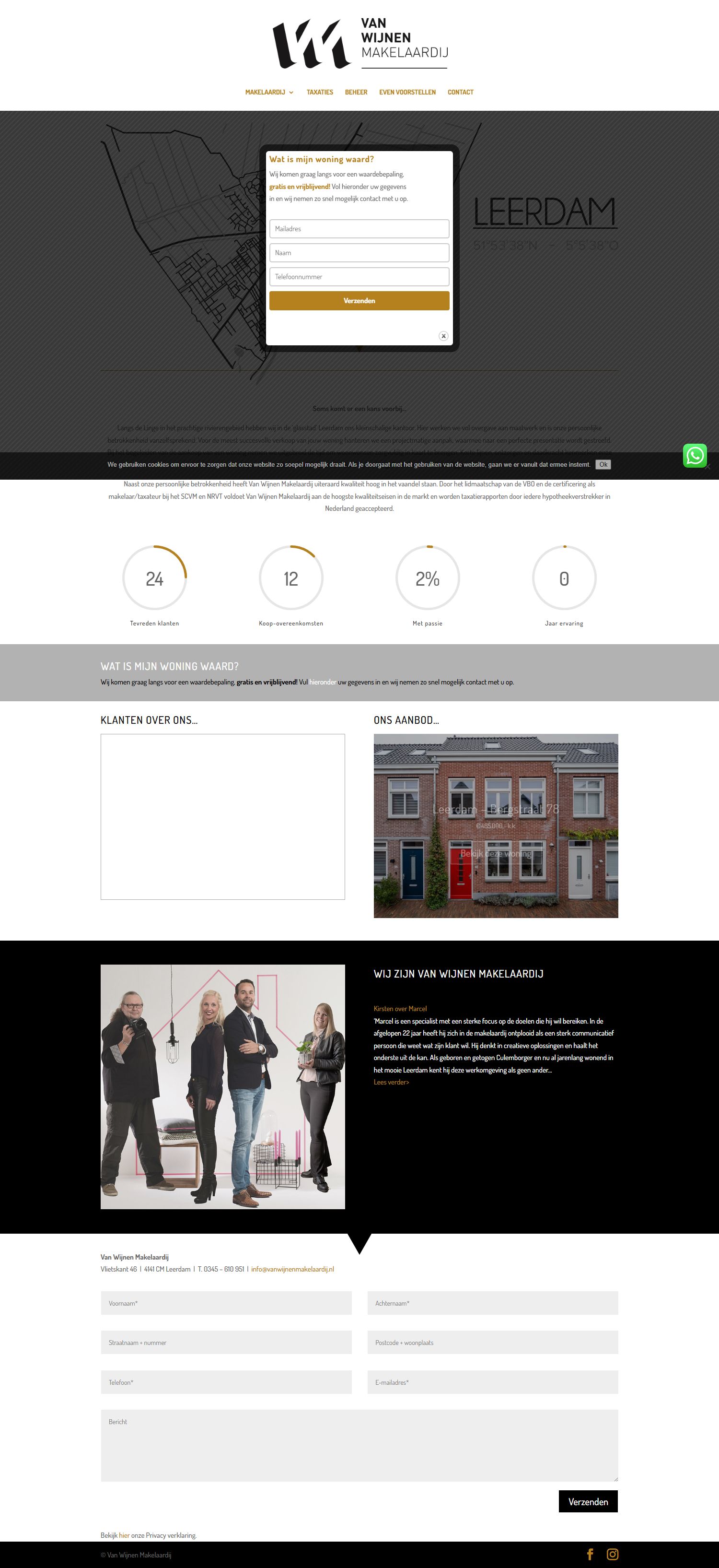The width and height of the screenshot is (719, 1568).
Task: Click the Mailadres field in popup
Action: (359, 229)
